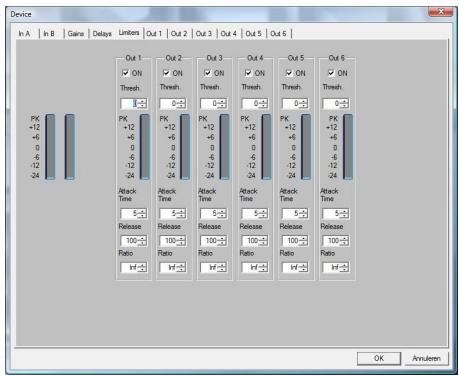Click the Out 4 Ratio spinner arrows
Screen dimensions: 459x376
point(263,267)
